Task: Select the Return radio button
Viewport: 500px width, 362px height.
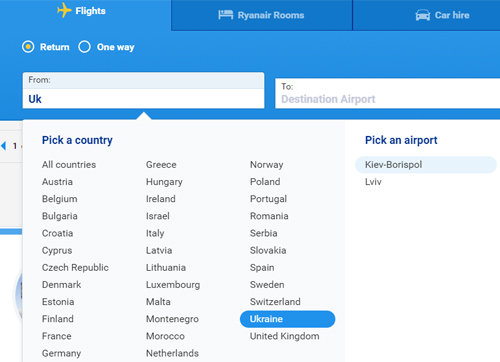Action: (x=28, y=47)
